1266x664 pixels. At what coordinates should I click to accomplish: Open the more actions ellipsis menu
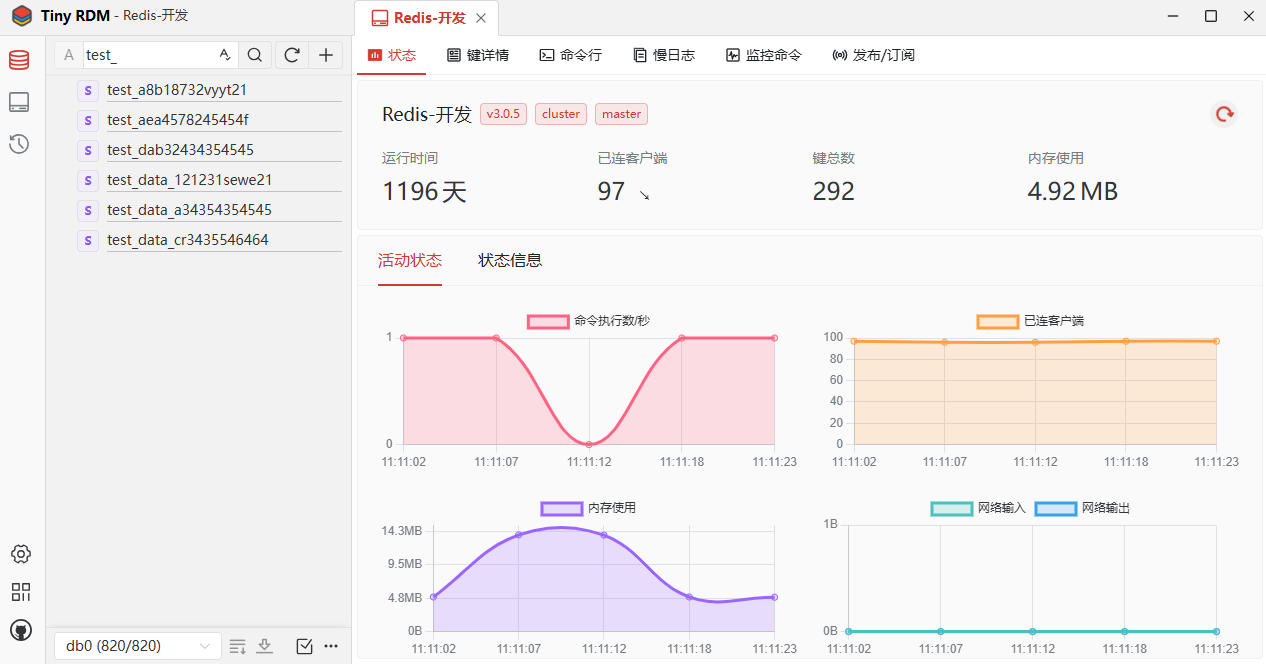point(331,646)
